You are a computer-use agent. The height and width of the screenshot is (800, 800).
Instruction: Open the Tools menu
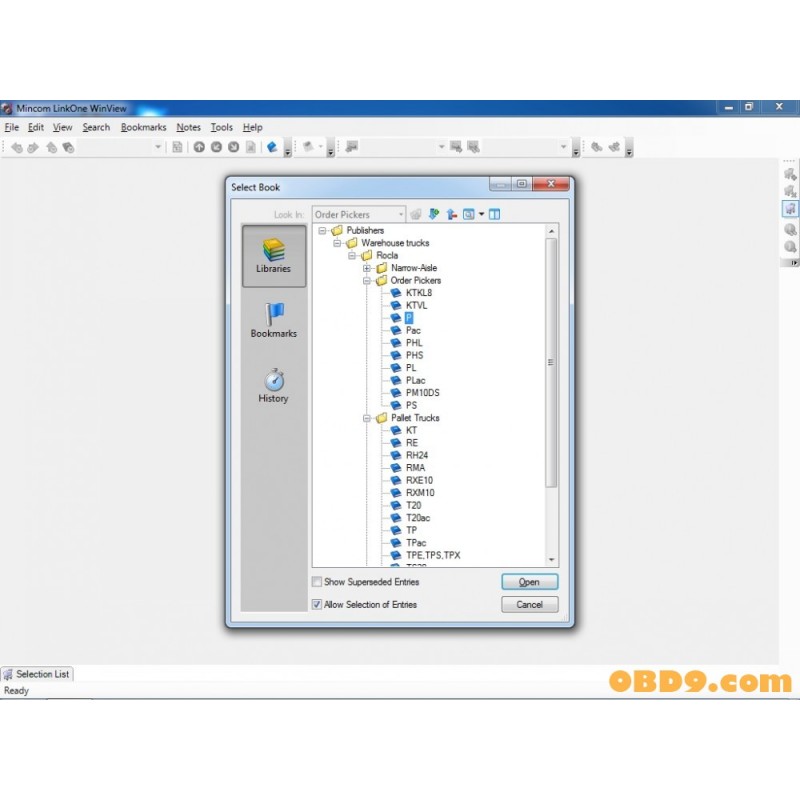click(221, 127)
